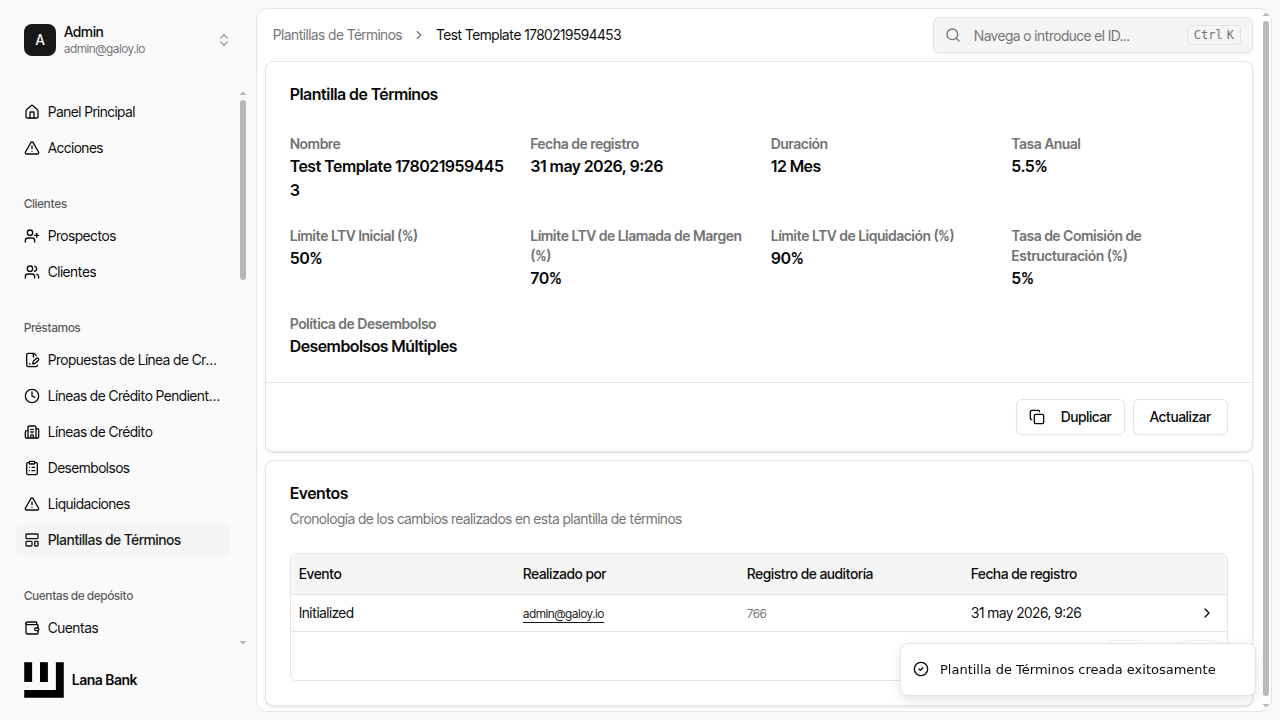Viewport: 1280px width, 720px height.
Task: Click the Plantillas de Términos layout icon
Action: 32,540
